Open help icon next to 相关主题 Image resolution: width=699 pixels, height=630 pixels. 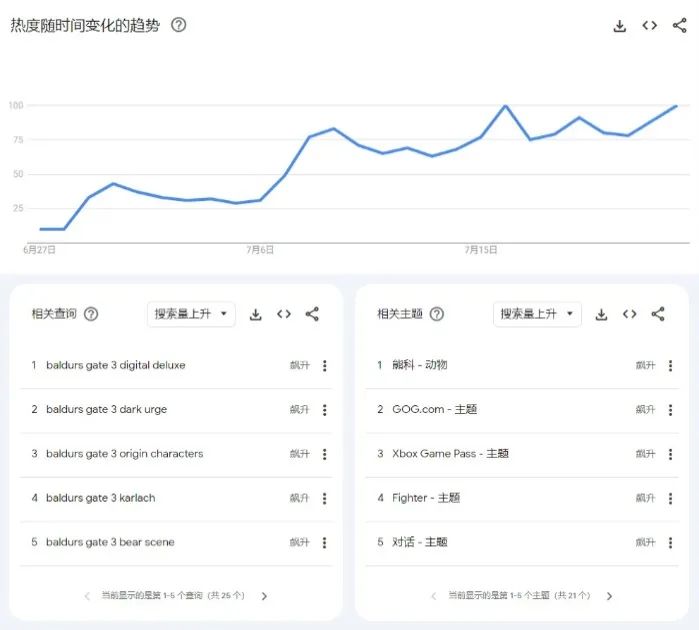coord(437,314)
